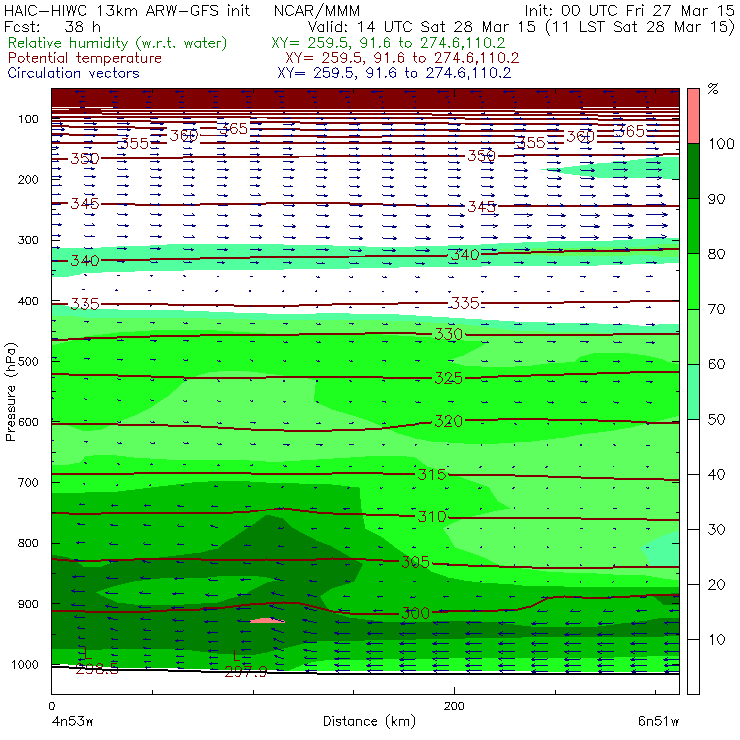Click the "200" distance tick label

click(454, 706)
